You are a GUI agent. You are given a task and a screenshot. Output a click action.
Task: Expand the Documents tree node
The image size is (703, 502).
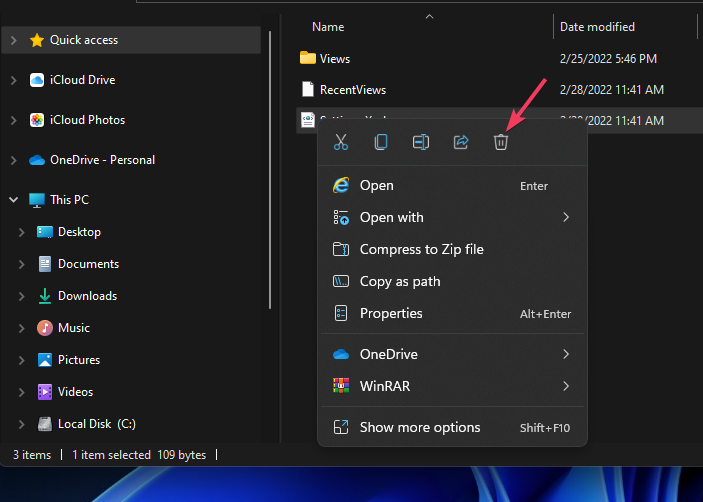(x=22, y=264)
